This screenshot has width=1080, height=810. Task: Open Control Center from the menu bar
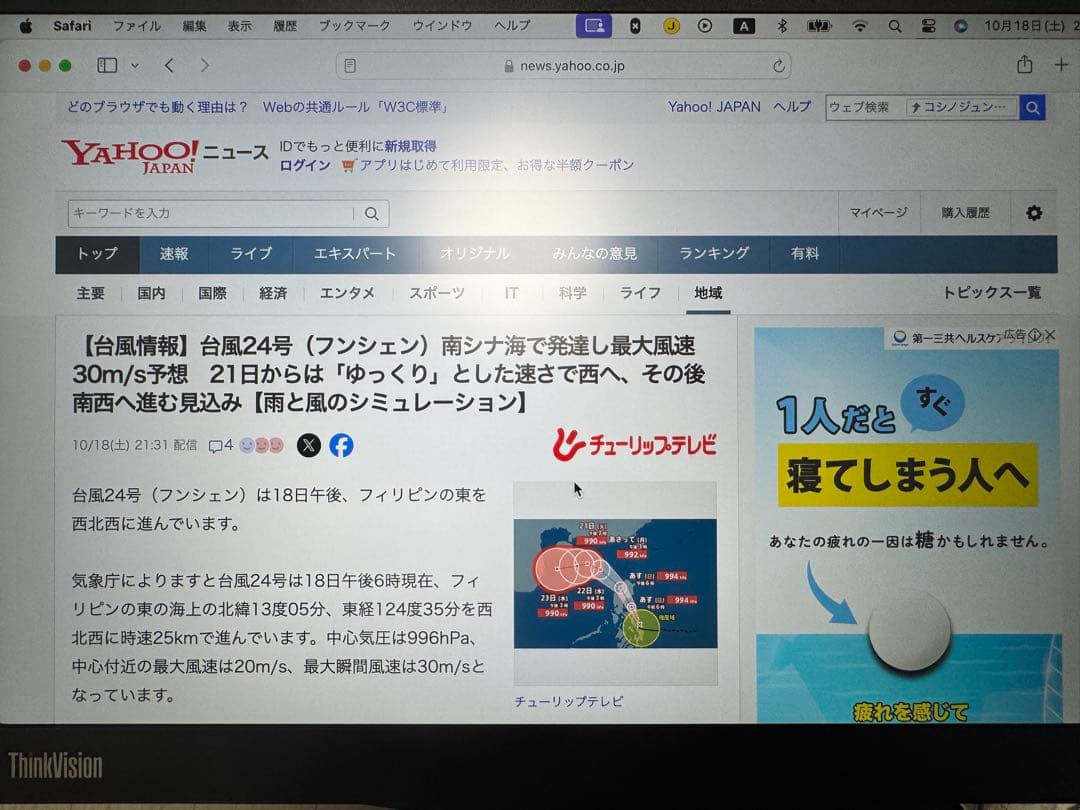[928, 26]
